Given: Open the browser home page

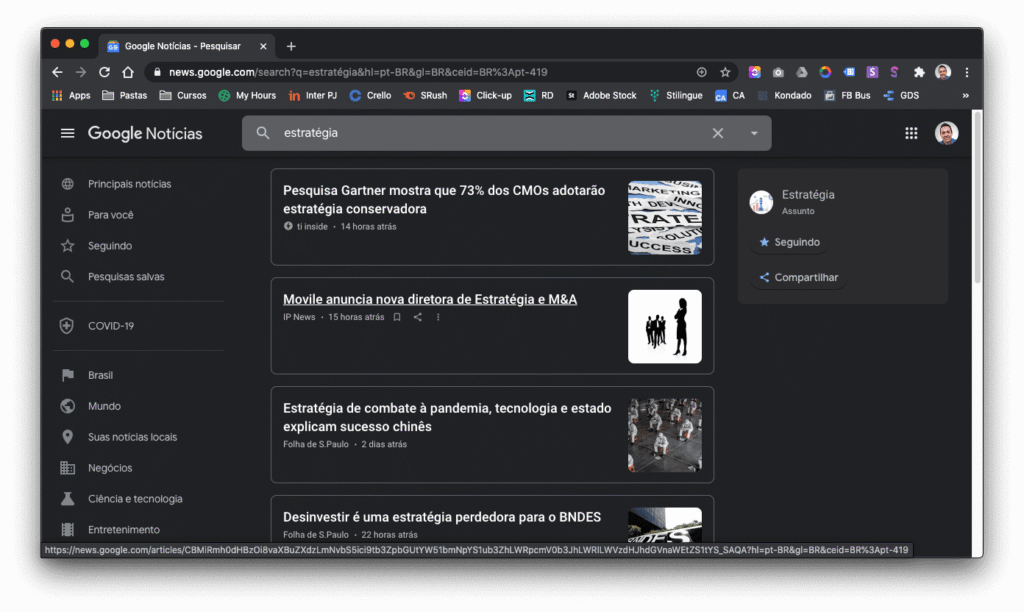Looking at the screenshot, I should click(128, 72).
